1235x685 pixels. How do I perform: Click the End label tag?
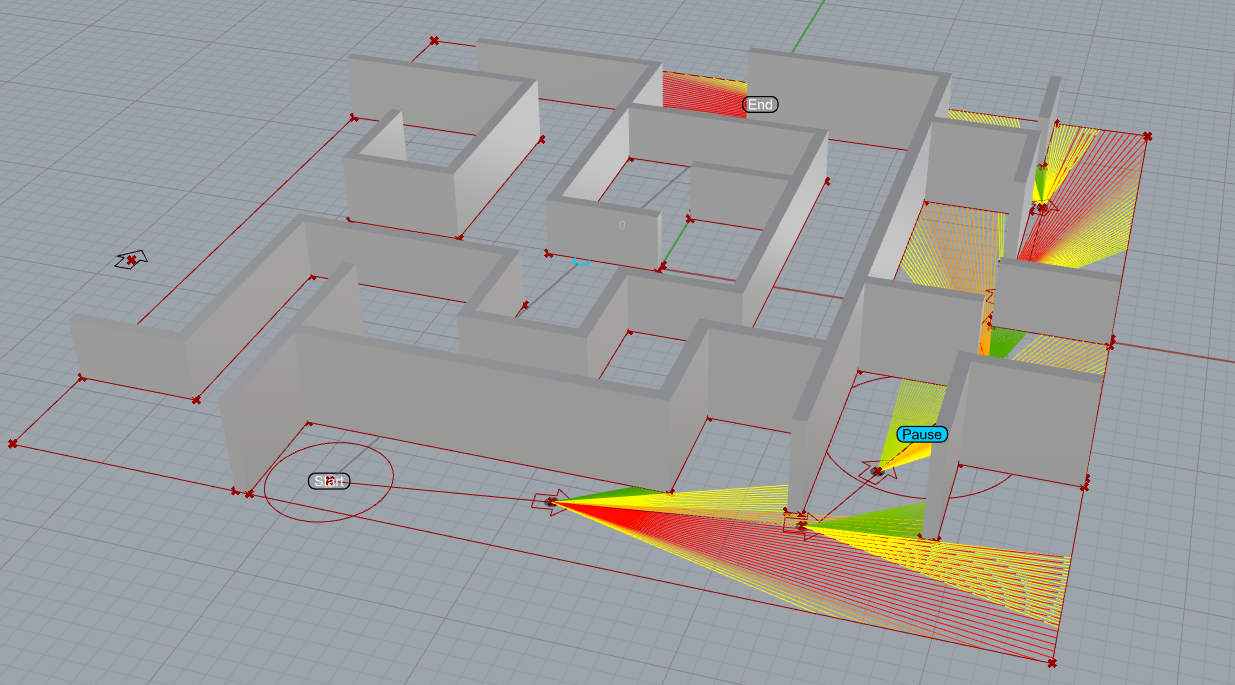tap(761, 104)
